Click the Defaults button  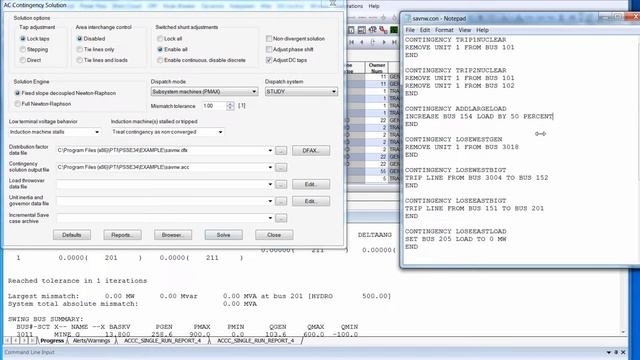point(71,235)
